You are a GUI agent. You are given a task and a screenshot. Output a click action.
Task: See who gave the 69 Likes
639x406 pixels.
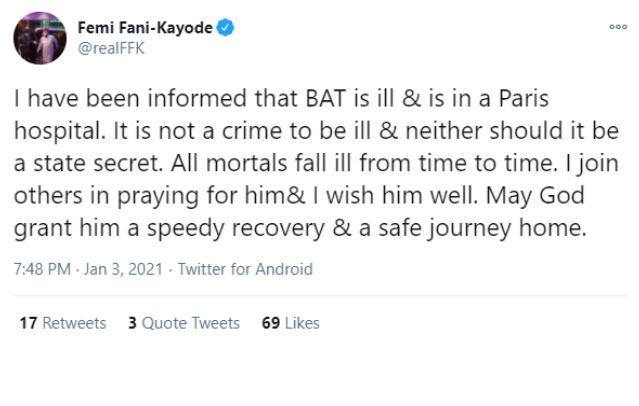point(290,323)
